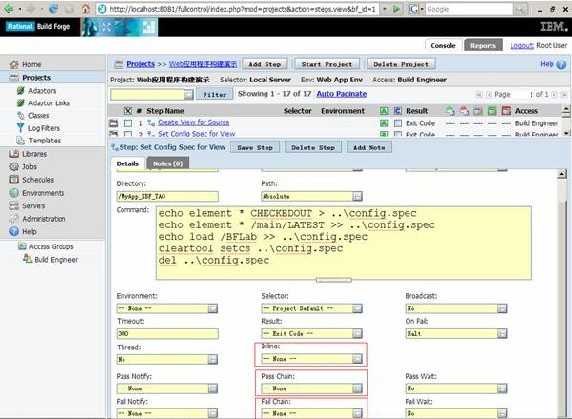Click the green icon in Create View row
The height and width of the screenshot is (419, 572).
(x=384, y=123)
